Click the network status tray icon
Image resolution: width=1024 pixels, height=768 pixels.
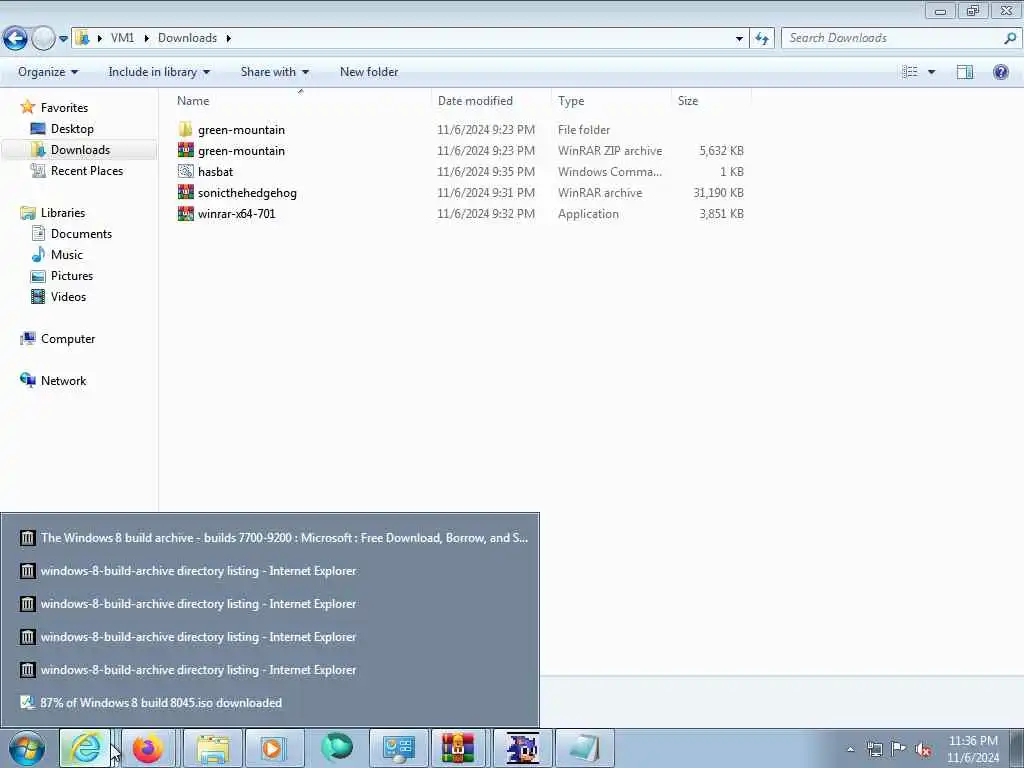point(874,749)
